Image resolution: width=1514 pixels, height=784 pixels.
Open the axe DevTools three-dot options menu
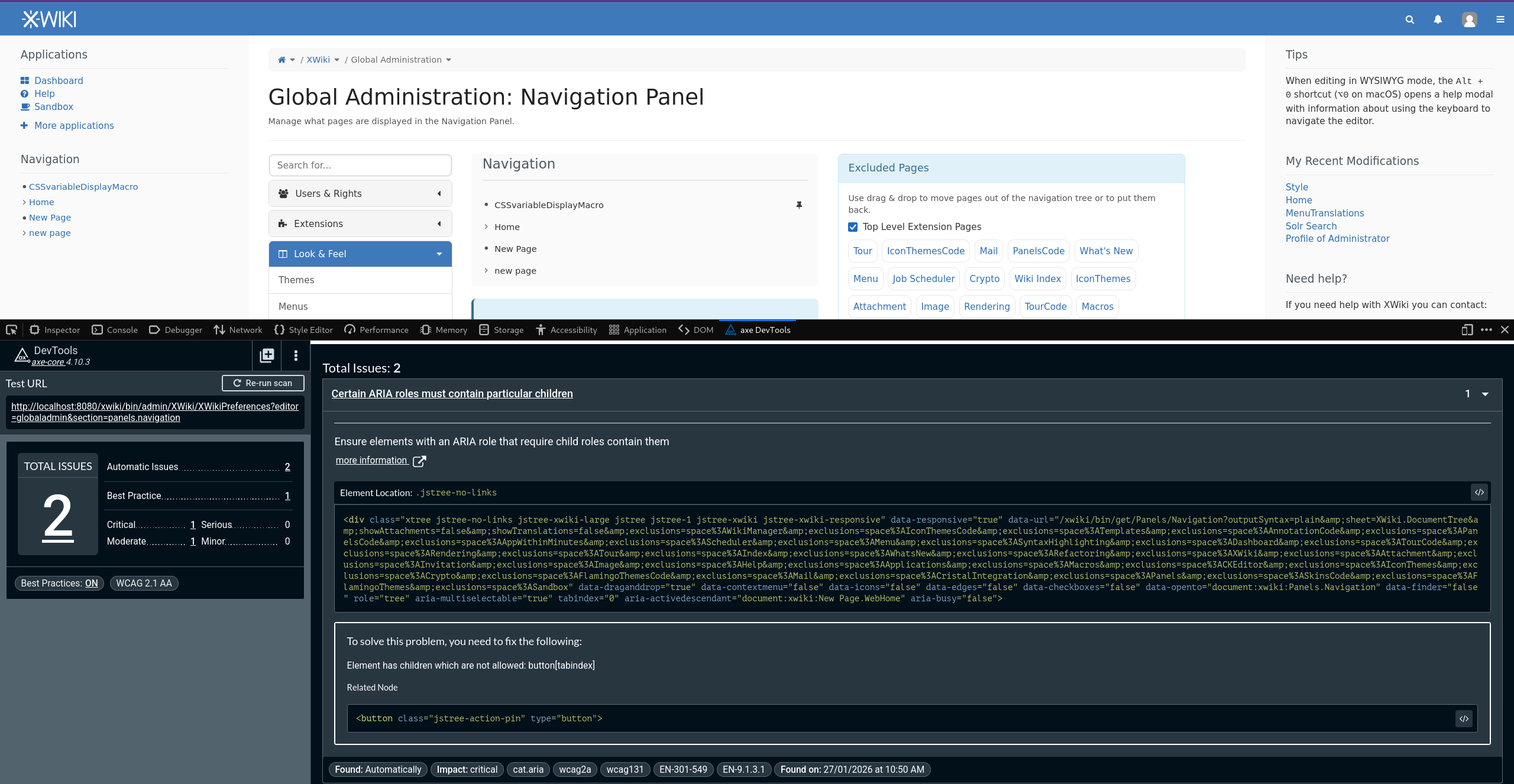click(x=296, y=355)
